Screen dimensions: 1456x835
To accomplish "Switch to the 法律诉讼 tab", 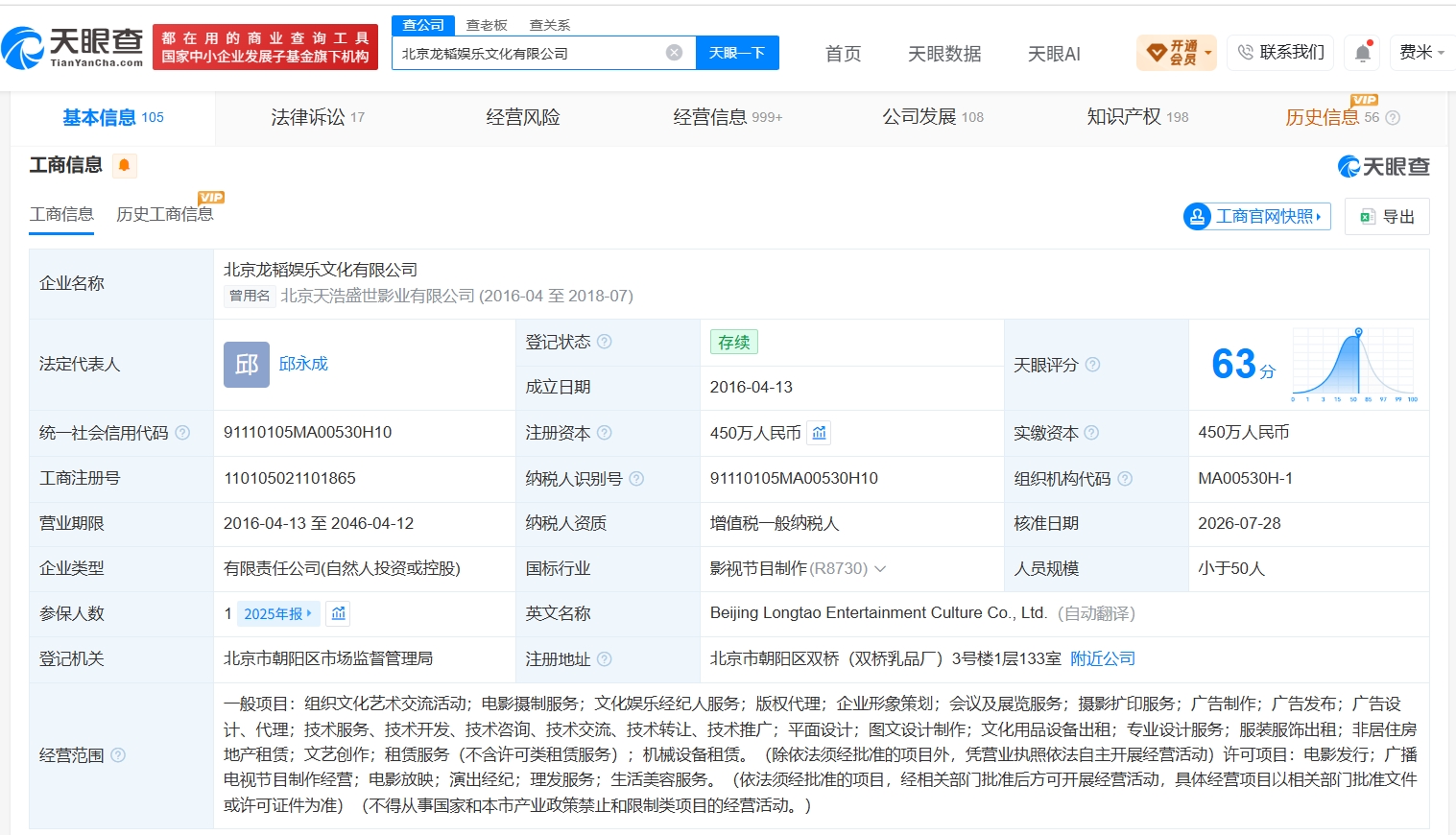I will pos(318,118).
